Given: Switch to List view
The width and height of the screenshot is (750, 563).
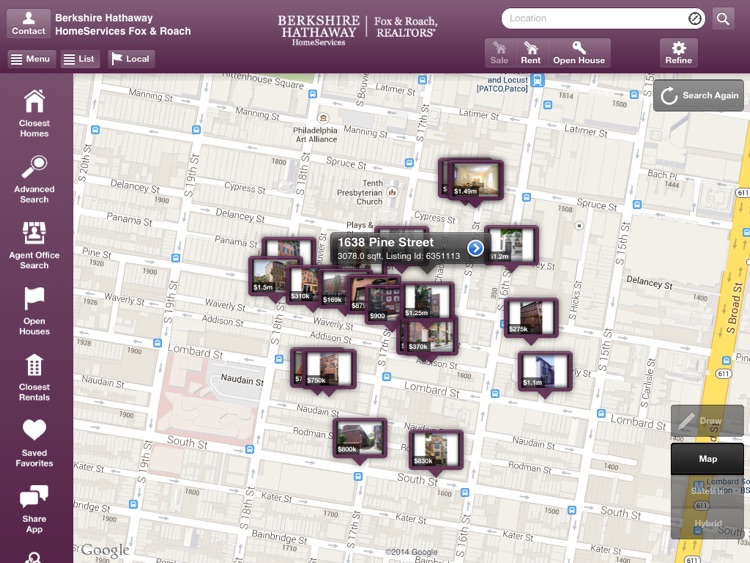Looking at the screenshot, I should [80, 59].
